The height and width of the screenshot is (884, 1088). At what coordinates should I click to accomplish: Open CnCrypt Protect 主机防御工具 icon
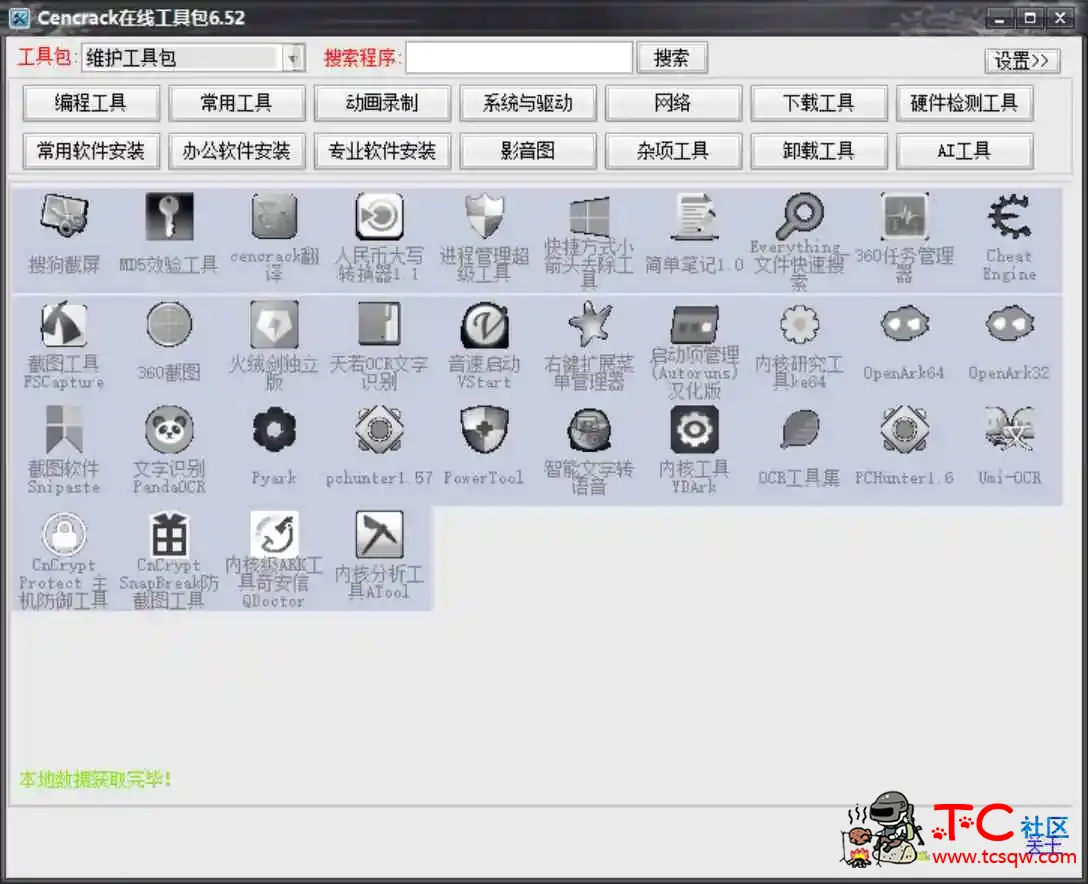[64, 535]
